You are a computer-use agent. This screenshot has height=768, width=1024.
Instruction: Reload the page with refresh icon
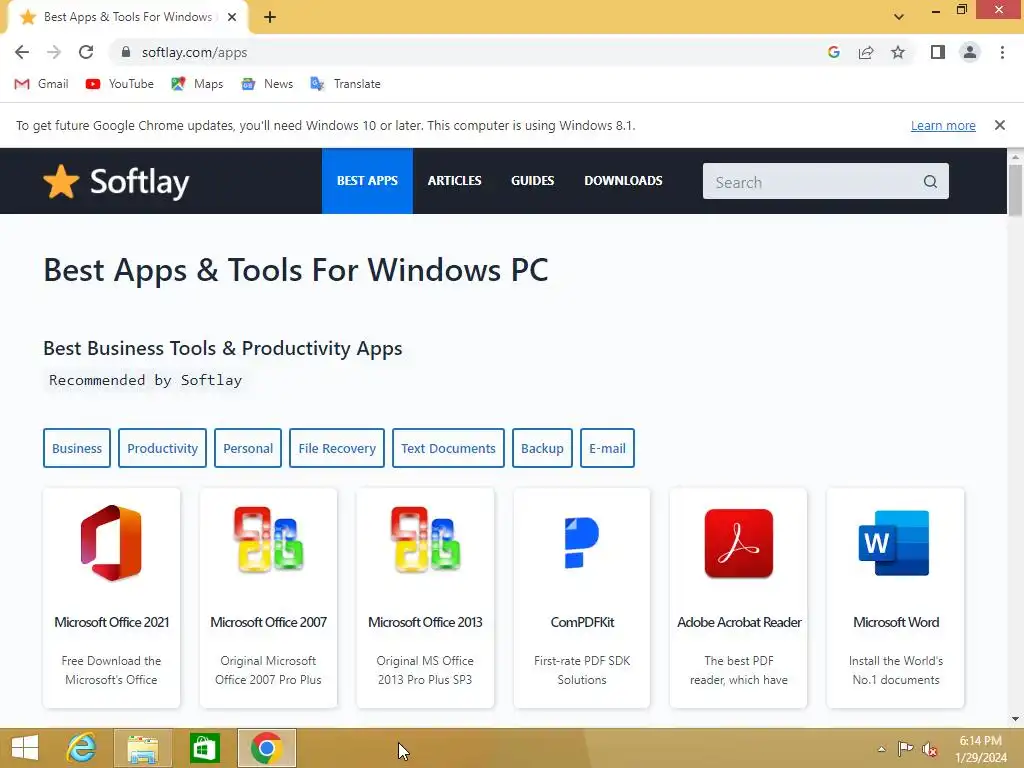(86, 52)
